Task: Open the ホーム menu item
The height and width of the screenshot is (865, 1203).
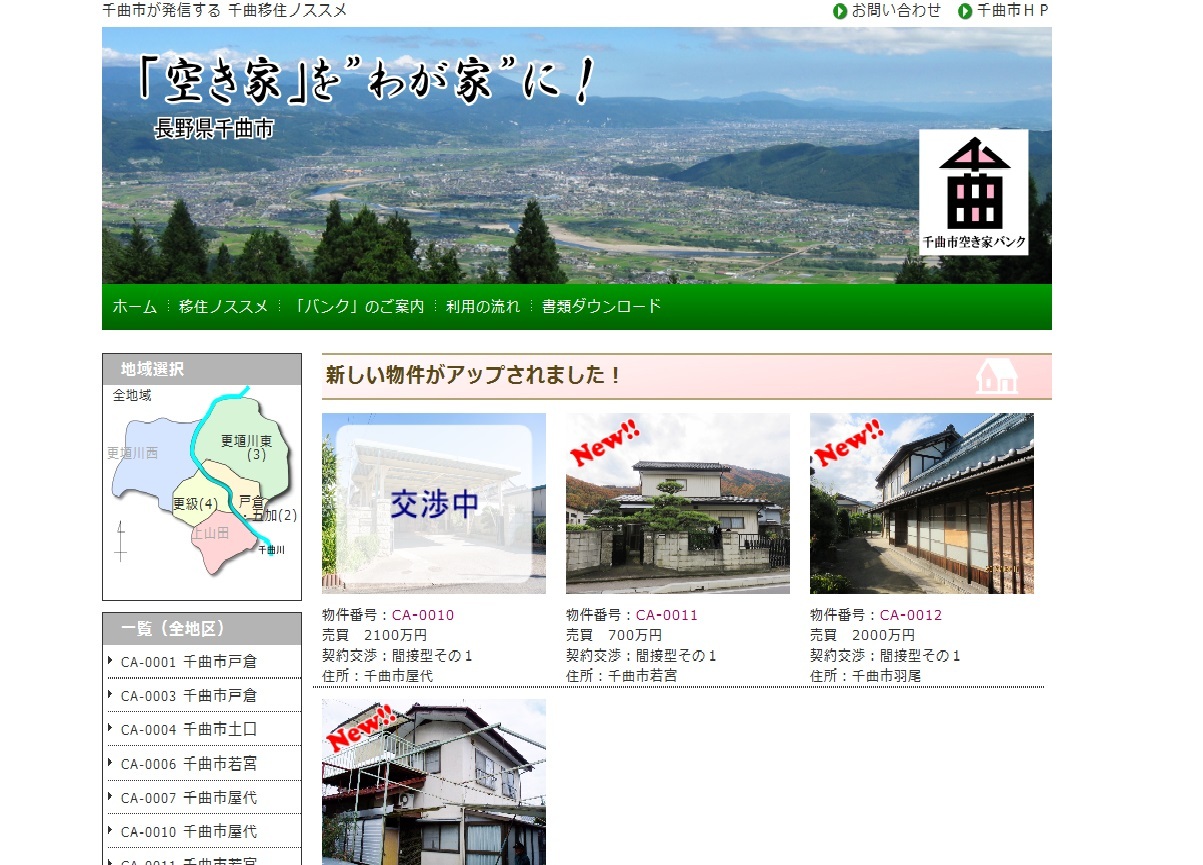Action: point(134,307)
